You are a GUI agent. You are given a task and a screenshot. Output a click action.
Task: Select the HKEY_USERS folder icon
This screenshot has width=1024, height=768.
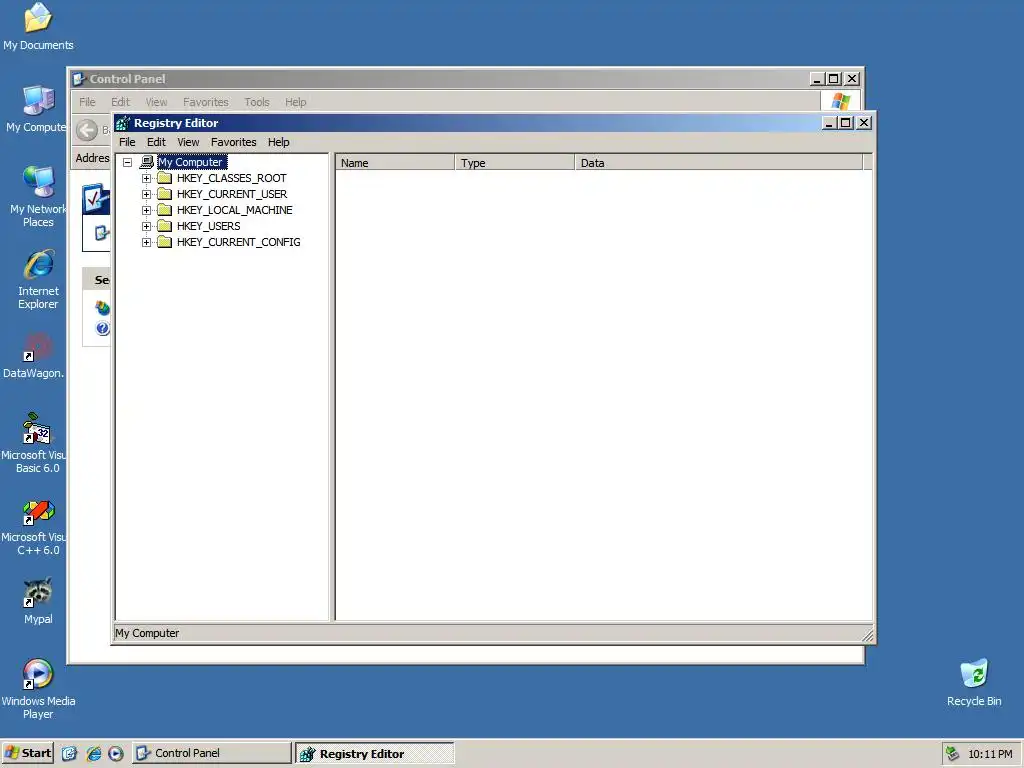[165, 227]
